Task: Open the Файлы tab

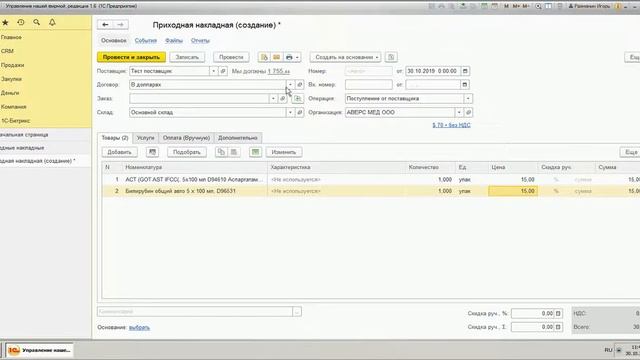Action: (x=174, y=40)
